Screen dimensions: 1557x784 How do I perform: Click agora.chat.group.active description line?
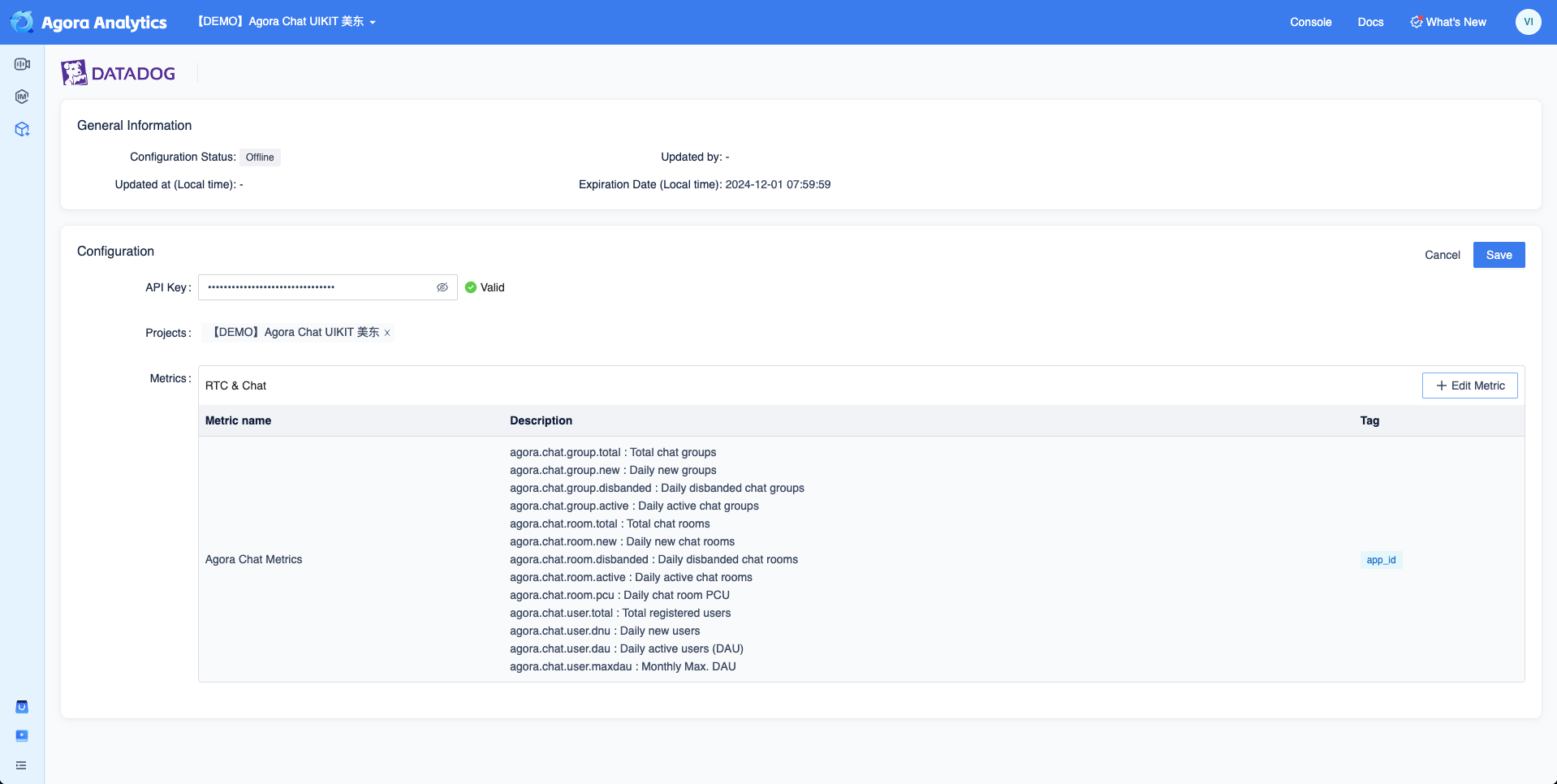(x=634, y=506)
